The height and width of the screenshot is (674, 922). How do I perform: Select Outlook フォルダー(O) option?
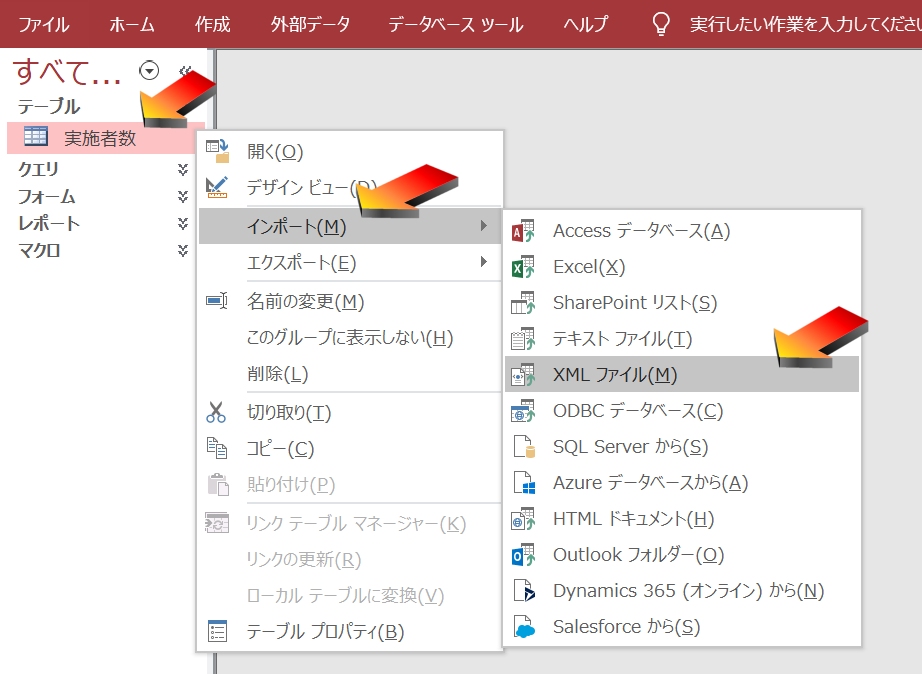click(x=682, y=555)
